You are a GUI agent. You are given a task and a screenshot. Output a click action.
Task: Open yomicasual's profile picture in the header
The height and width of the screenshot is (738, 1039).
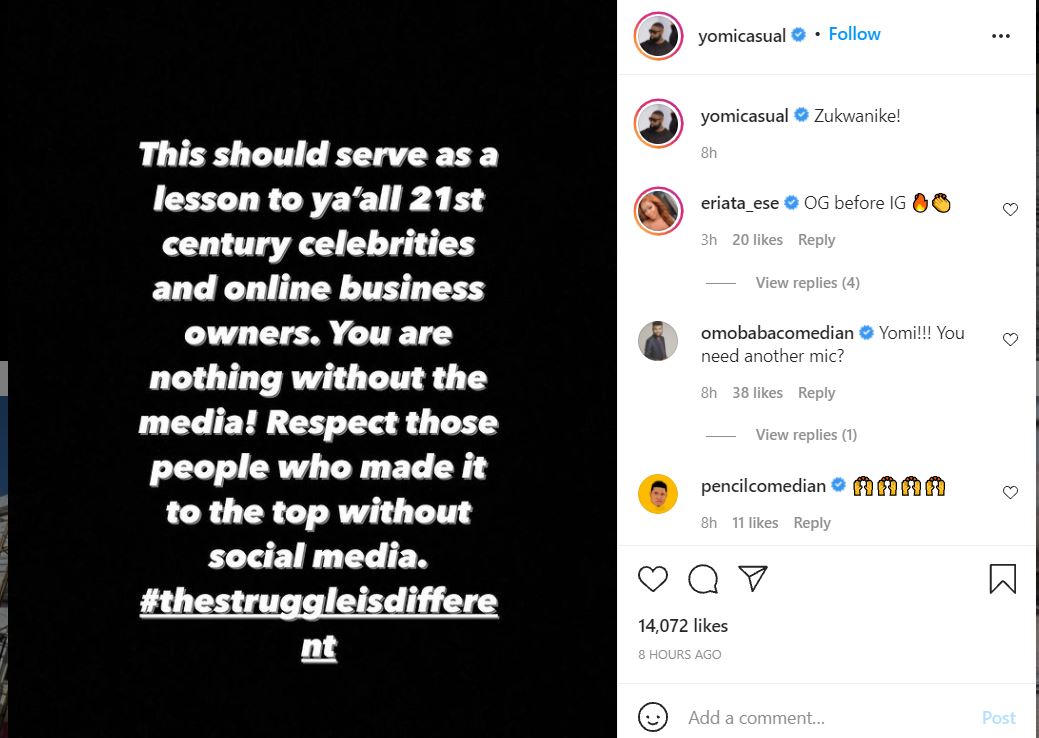point(658,36)
